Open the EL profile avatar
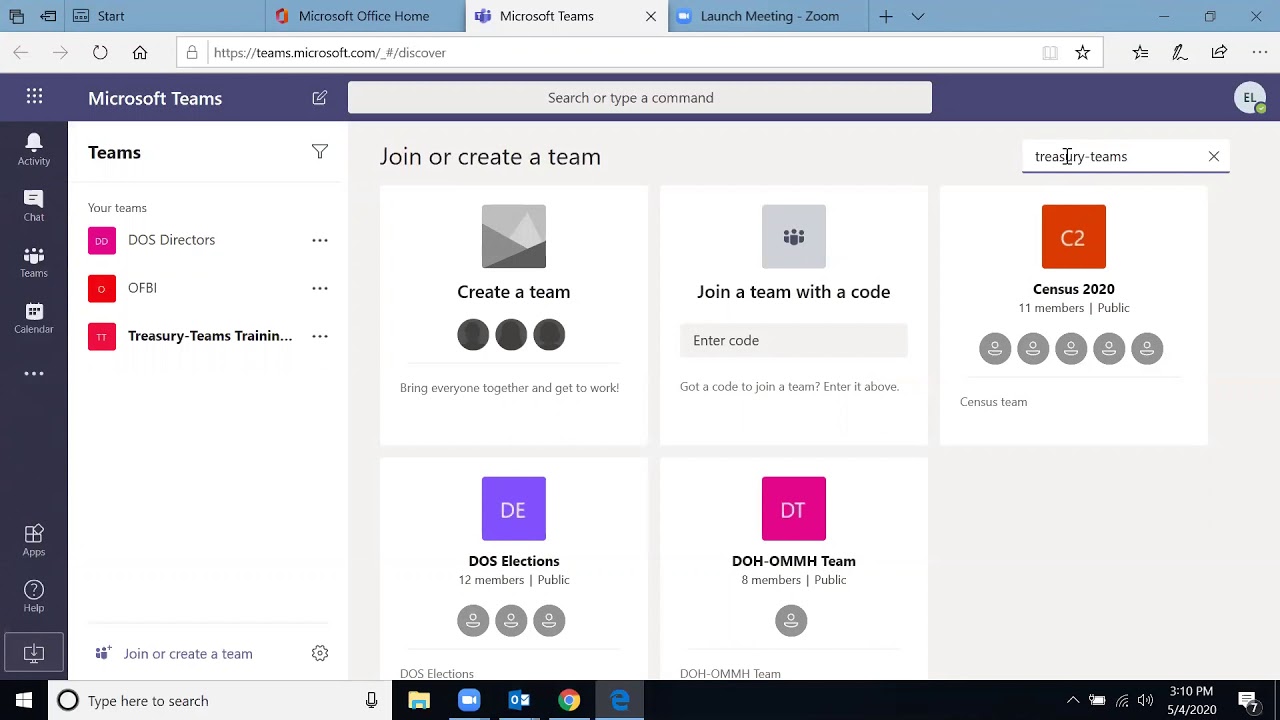The image size is (1280, 720). [x=1249, y=98]
